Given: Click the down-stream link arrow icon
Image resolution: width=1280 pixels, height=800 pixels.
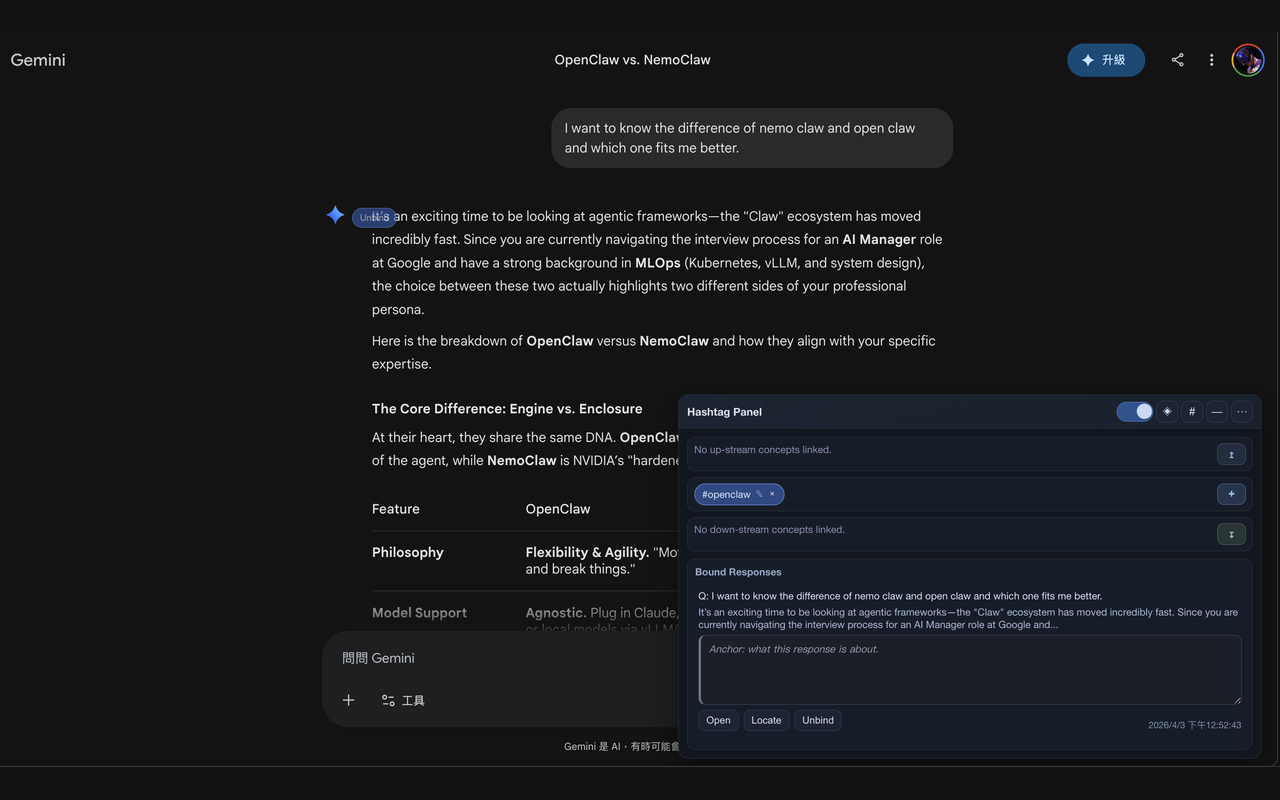Looking at the screenshot, I should (x=1231, y=533).
